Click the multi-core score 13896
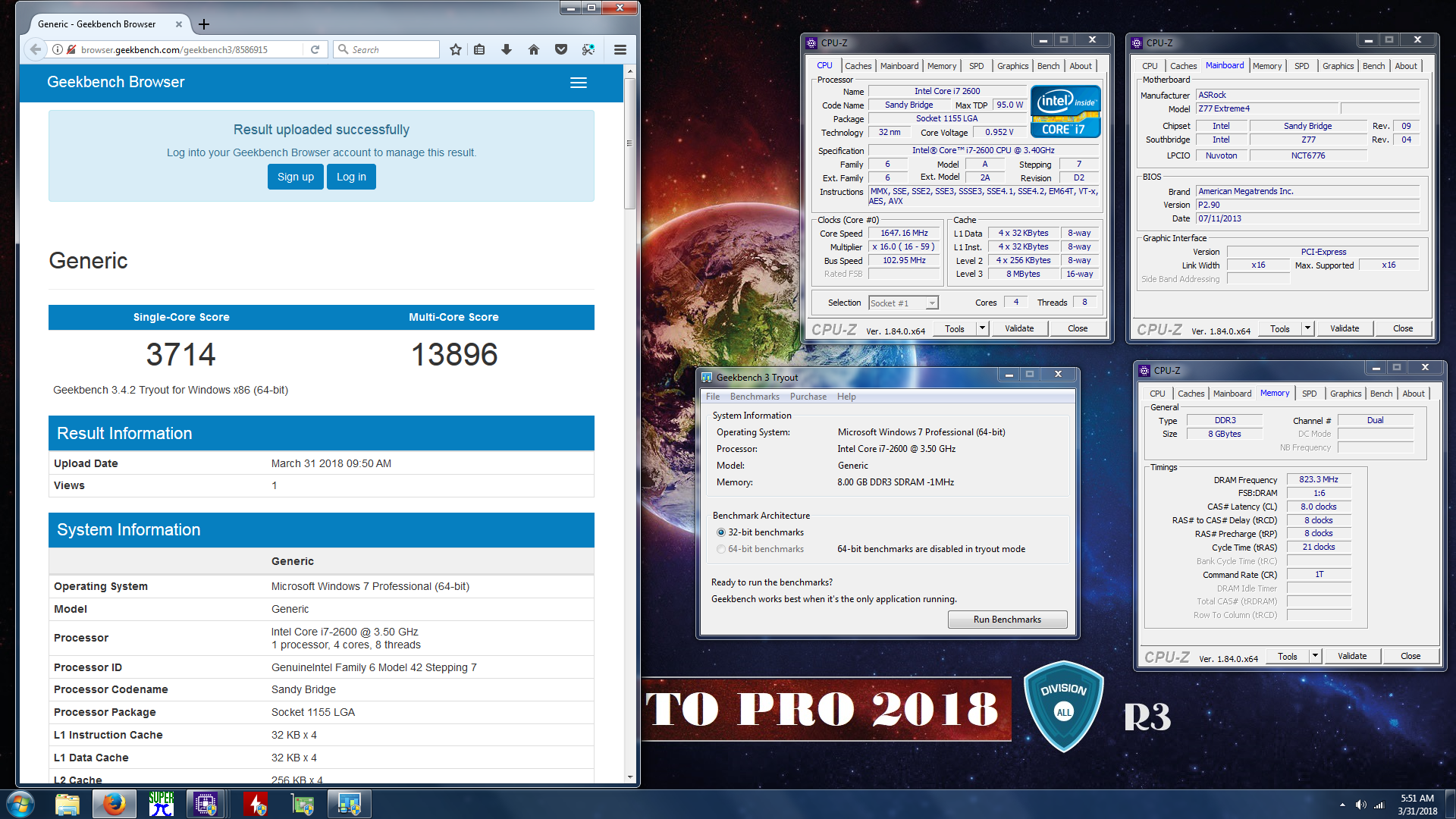 pos(454,354)
